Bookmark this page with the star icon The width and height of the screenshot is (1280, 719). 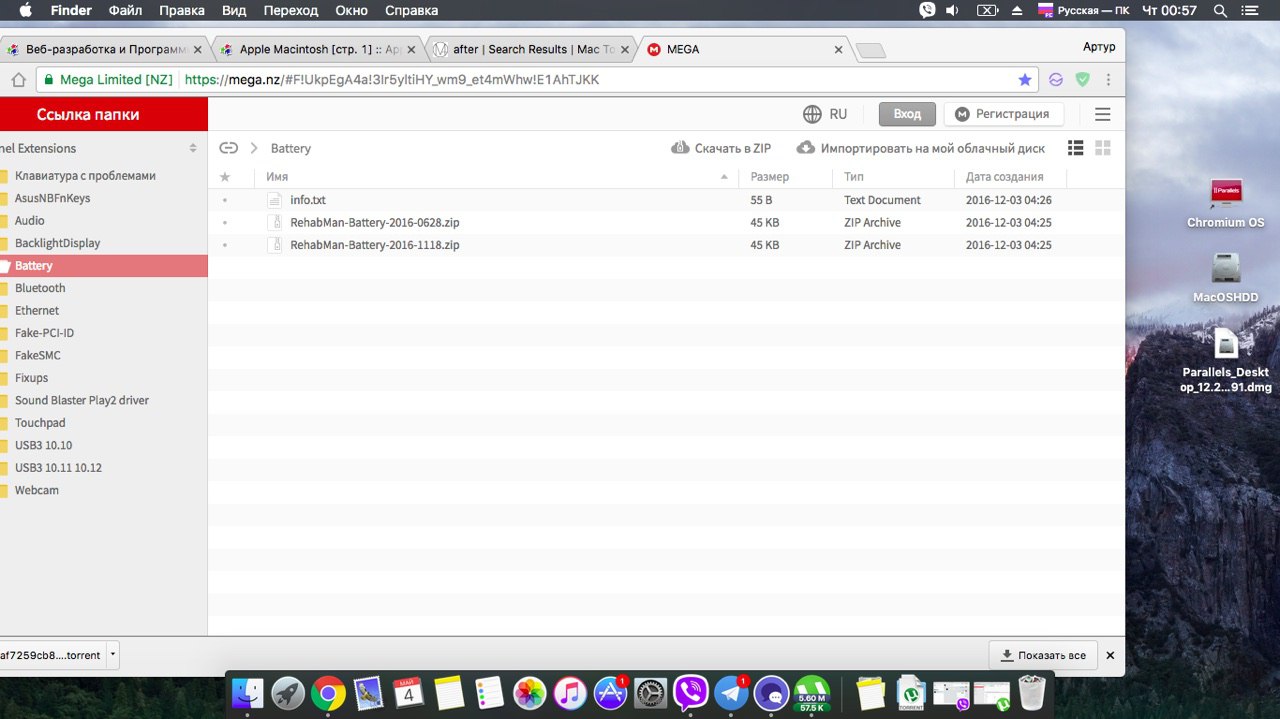pos(1025,79)
